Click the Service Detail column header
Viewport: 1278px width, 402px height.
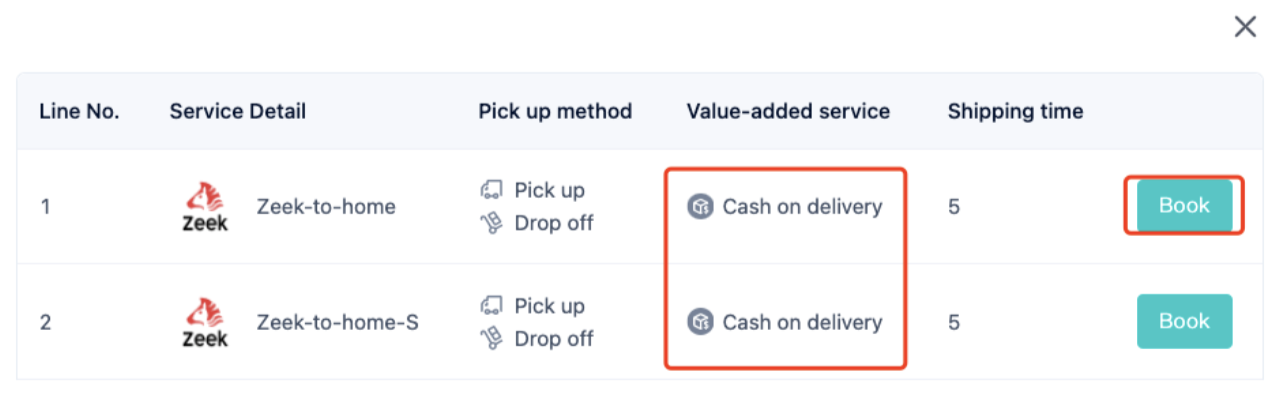(238, 111)
